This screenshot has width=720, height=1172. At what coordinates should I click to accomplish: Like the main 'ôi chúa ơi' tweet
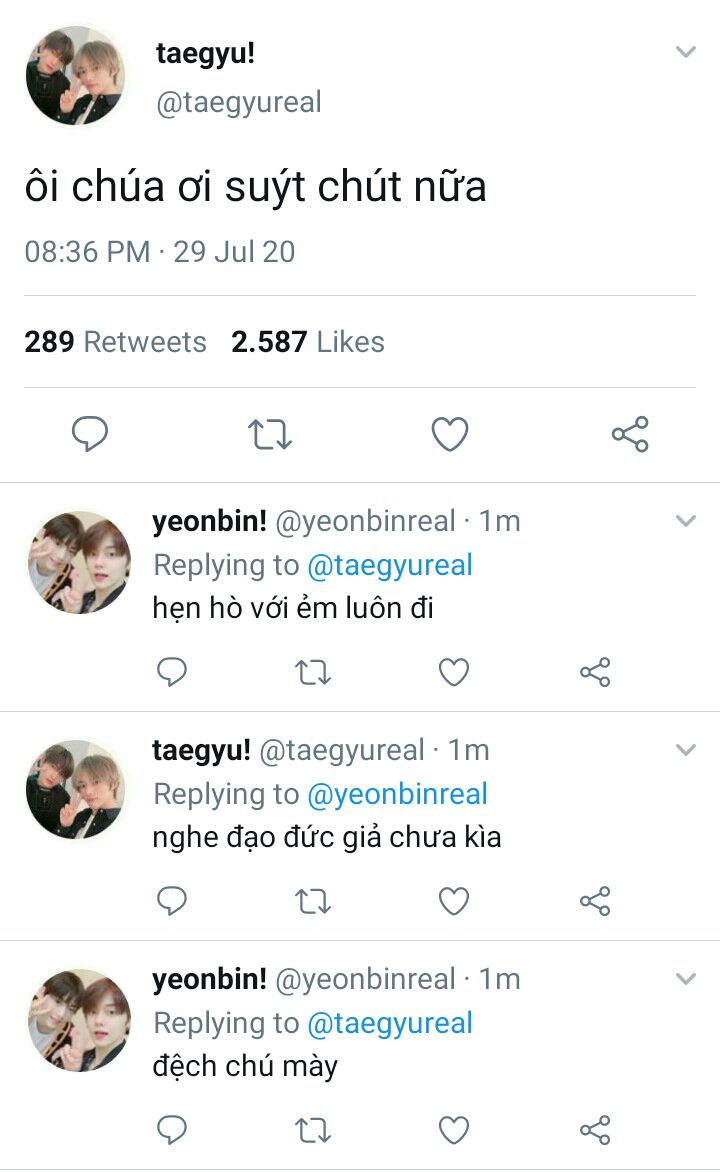450,434
